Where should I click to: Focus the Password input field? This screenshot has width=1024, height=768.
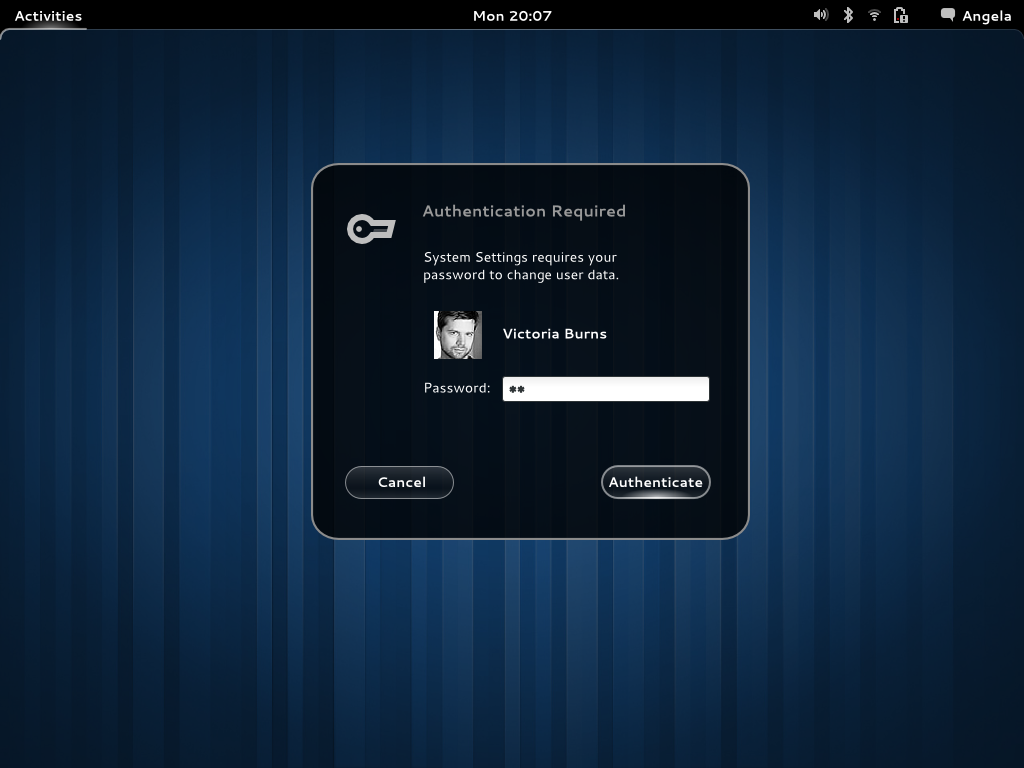click(605, 389)
